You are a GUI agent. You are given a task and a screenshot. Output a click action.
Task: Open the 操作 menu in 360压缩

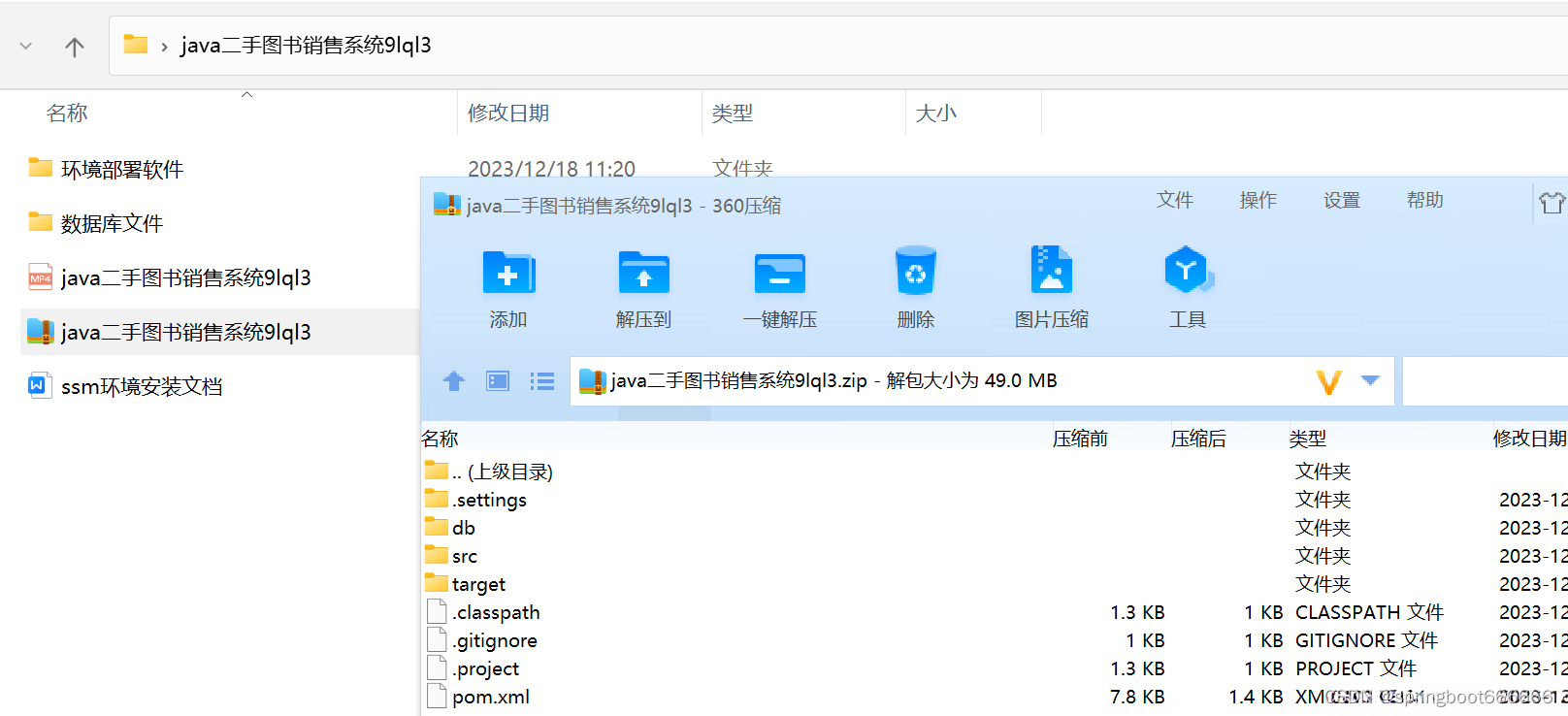1258,200
